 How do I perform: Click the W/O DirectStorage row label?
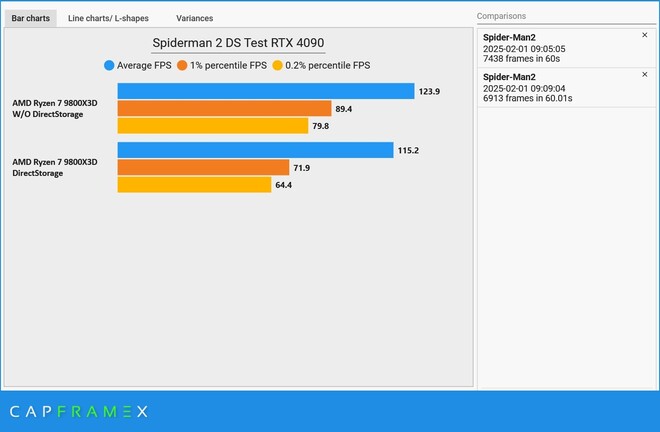(x=55, y=109)
